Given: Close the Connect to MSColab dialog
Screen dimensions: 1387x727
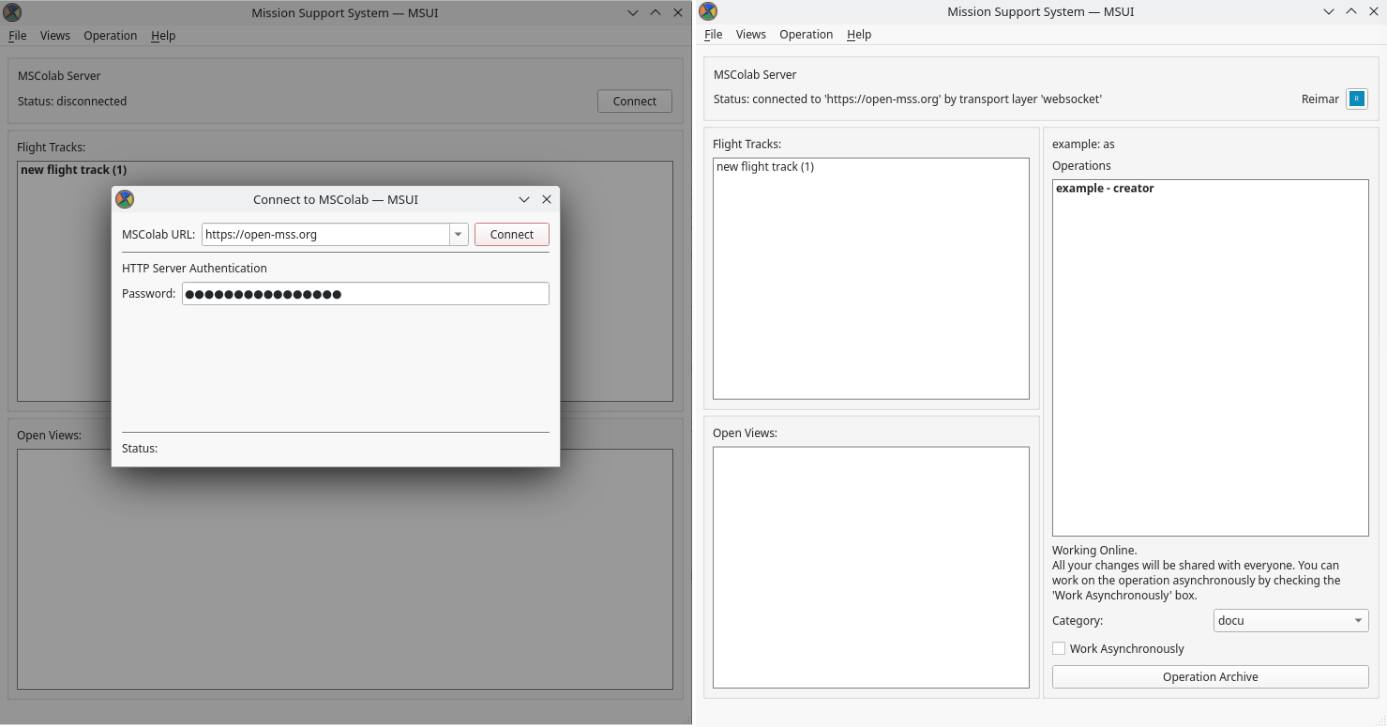Looking at the screenshot, I should tap(546, 199).
